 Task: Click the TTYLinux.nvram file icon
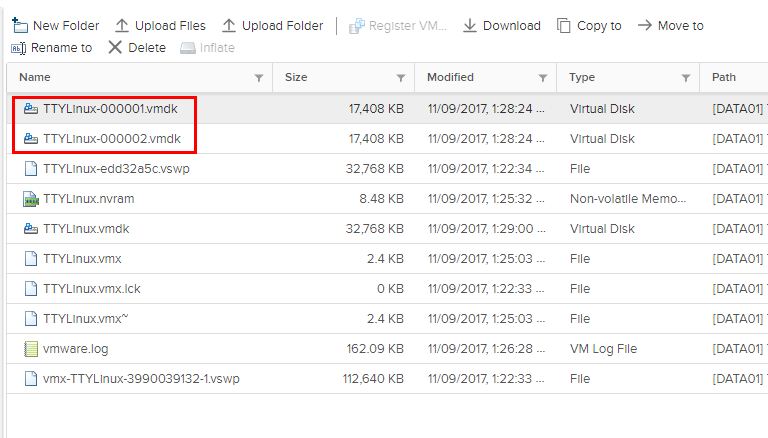tap(30, 199)
